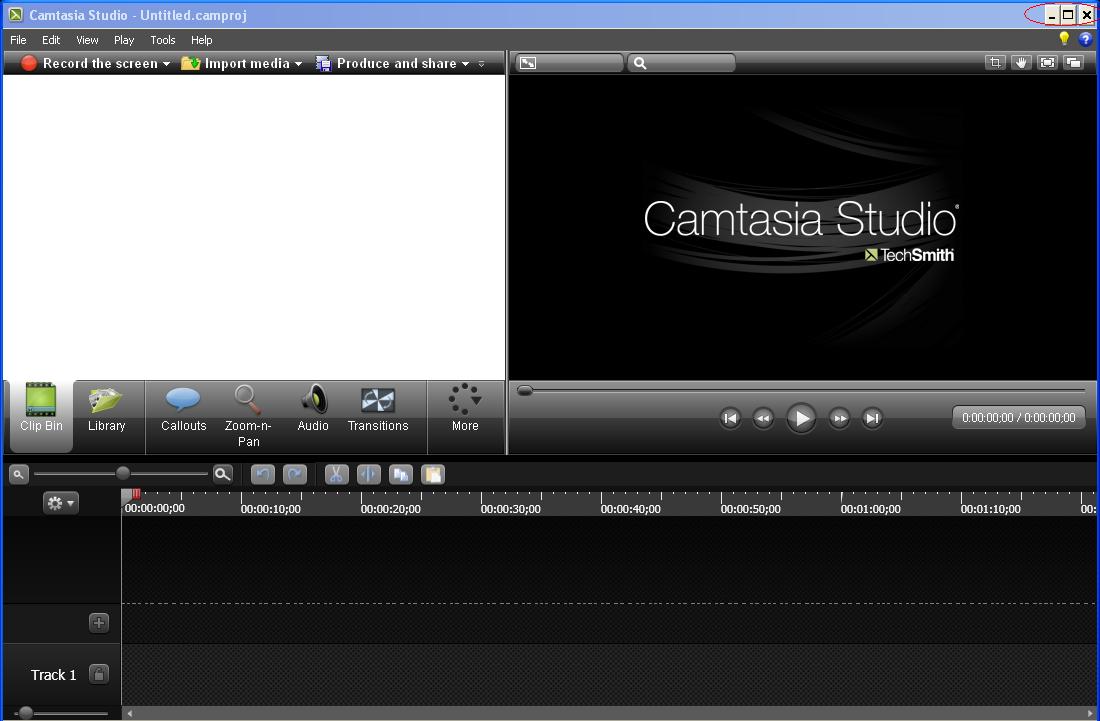Toggle full screen preview icon
The width and height of the screenshot is (1100, 721).
coord(1047,63)
